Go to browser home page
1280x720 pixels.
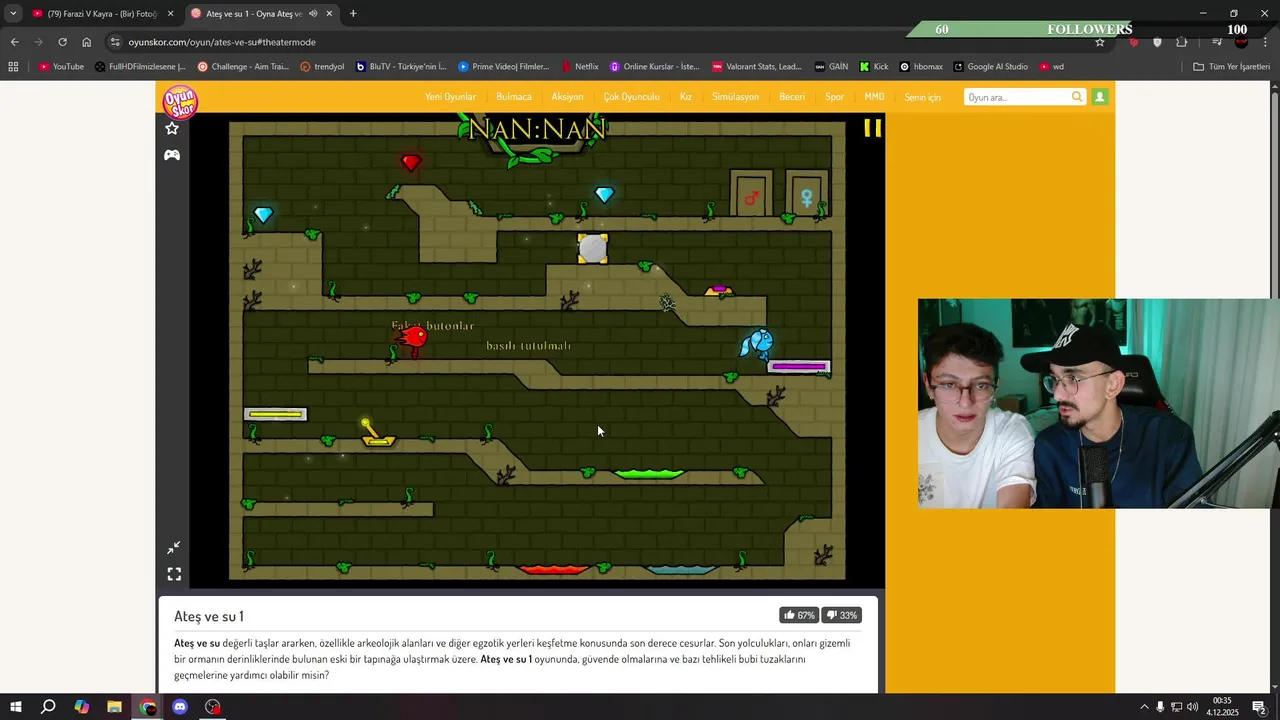pos(87,42)
